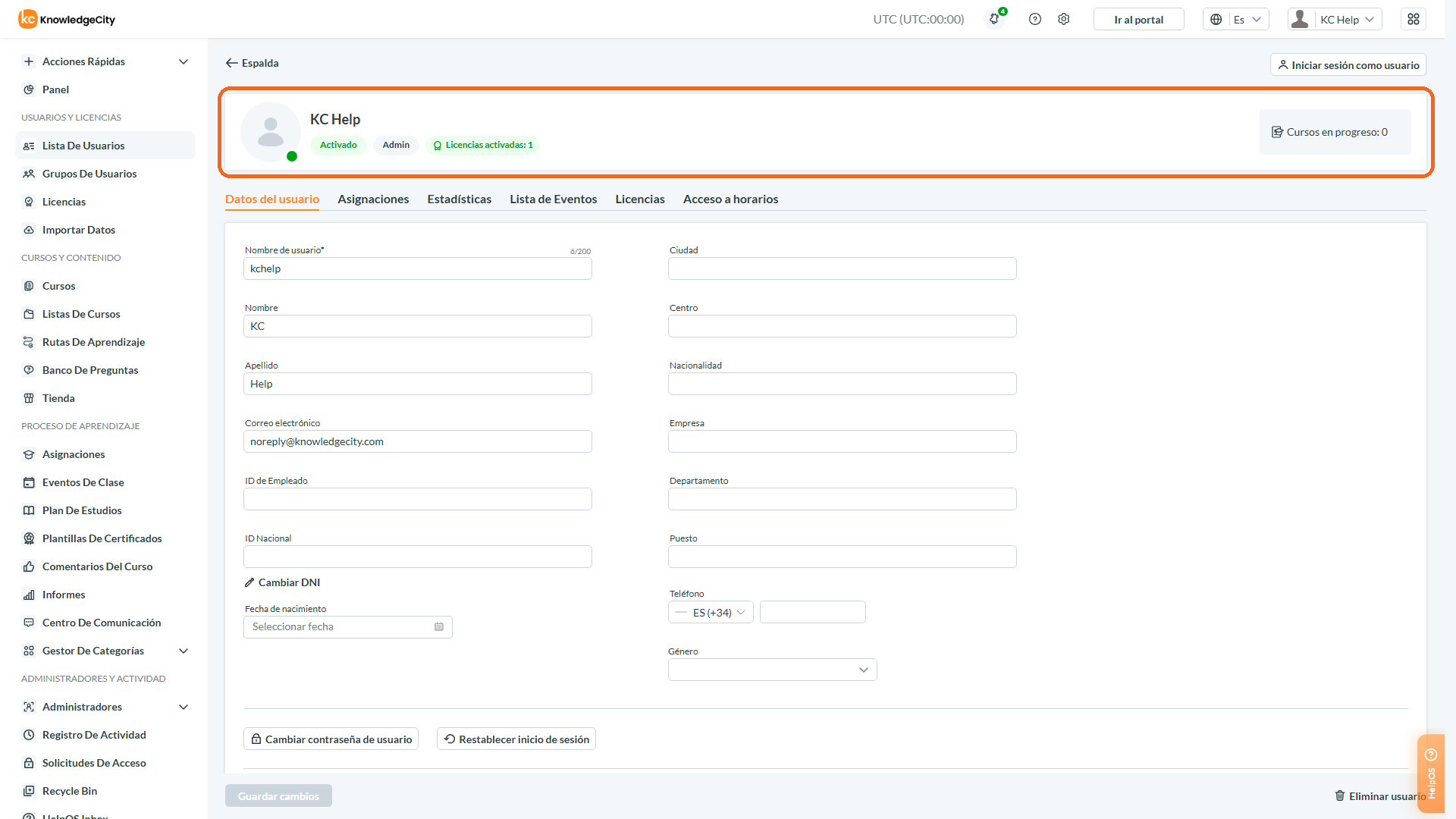Click Cambiar contraseña de usuario

pyautogui.click(x=331, y=739)
